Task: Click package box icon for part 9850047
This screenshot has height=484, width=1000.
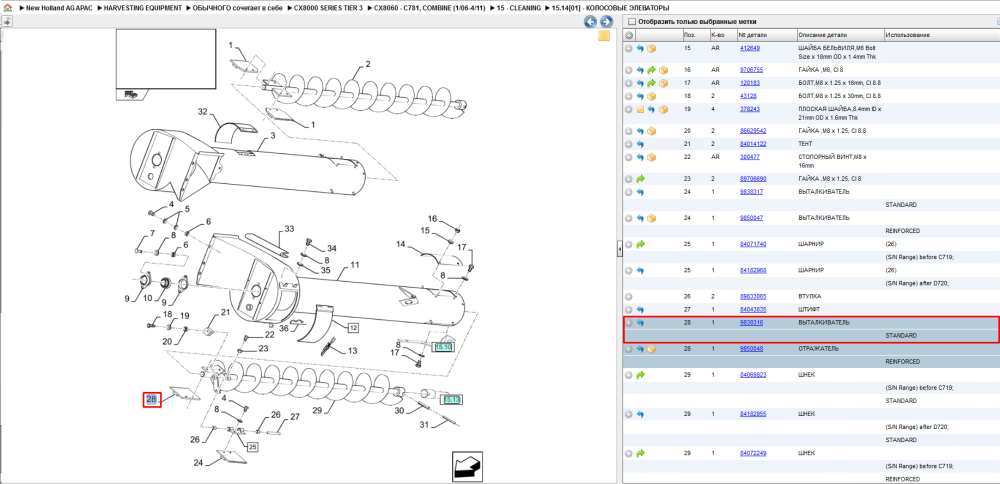Action: (x=652, y=218)
